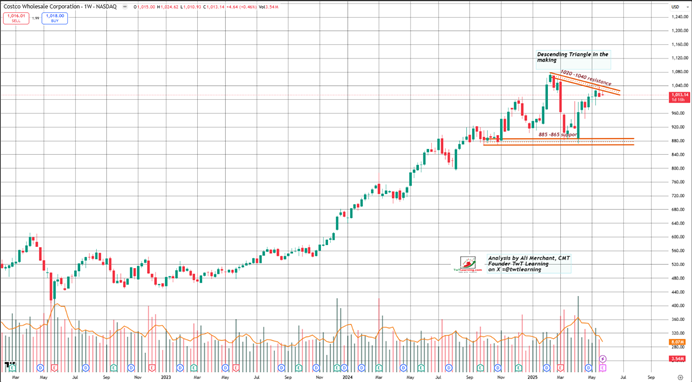The image size is (692, 382).
Task: Click the TradingView logo in chart corner
Action: [8, 364]
